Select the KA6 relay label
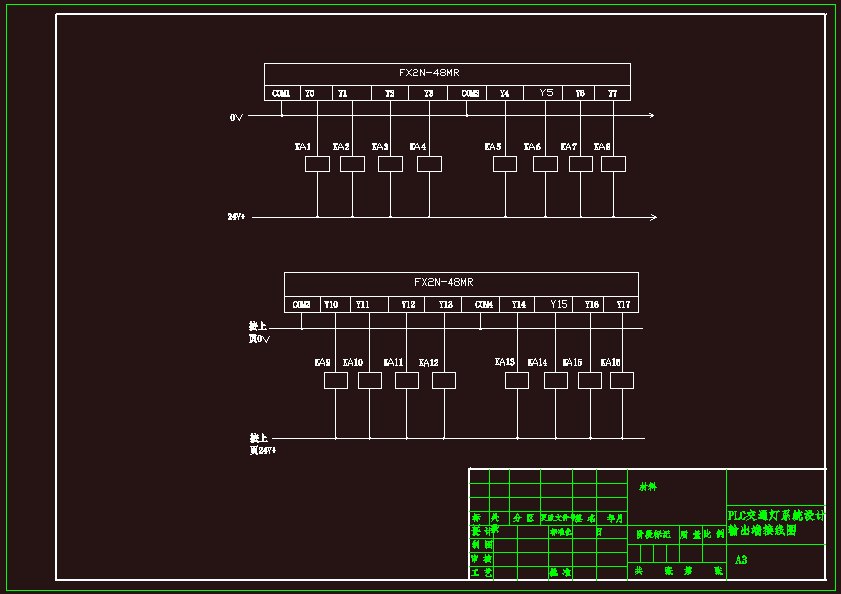The height and width of the screenshot is (594, 841). tap(533, 146)
